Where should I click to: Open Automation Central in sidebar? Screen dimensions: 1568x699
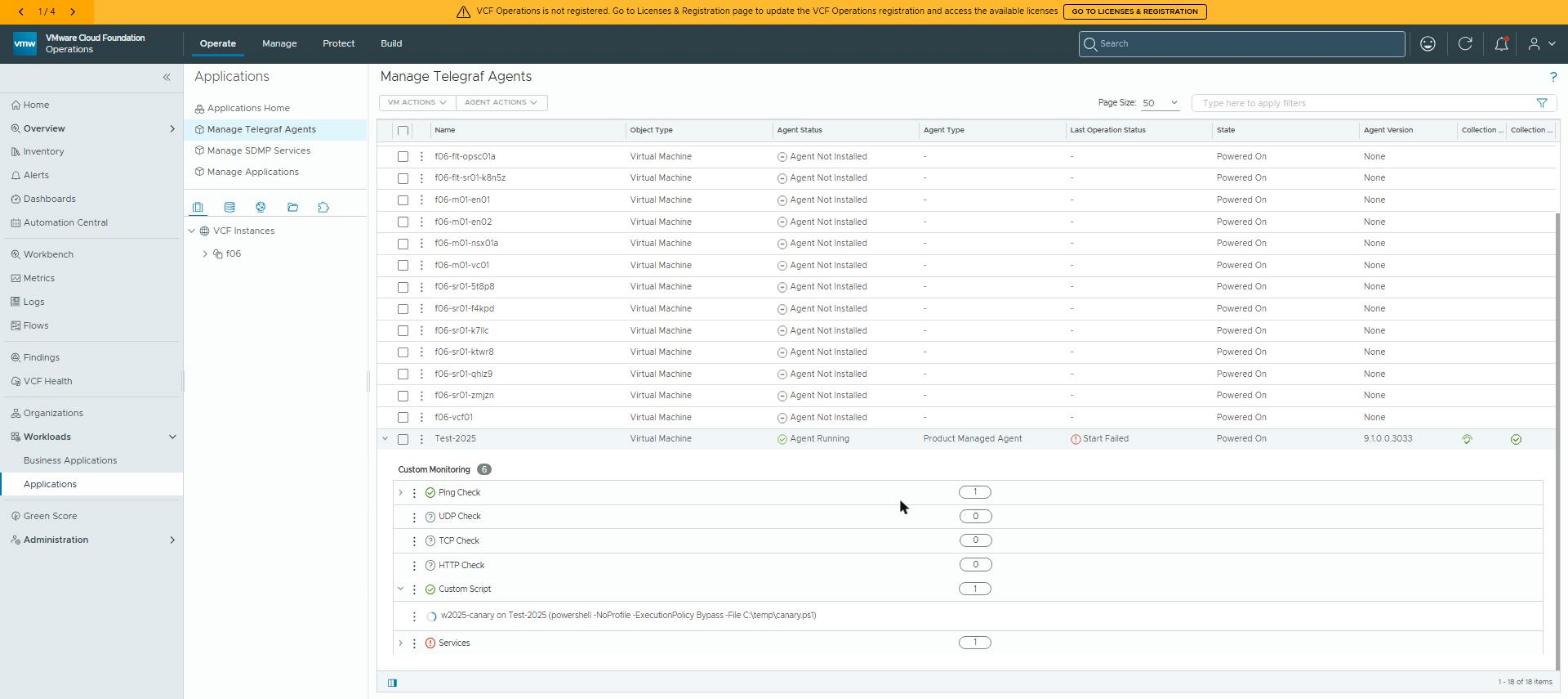click(x=65, y=223)
